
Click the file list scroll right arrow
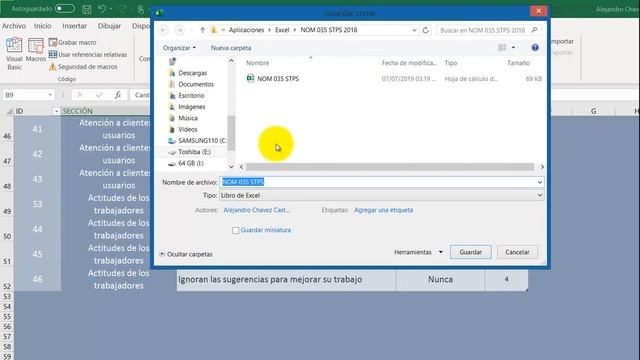542,167
